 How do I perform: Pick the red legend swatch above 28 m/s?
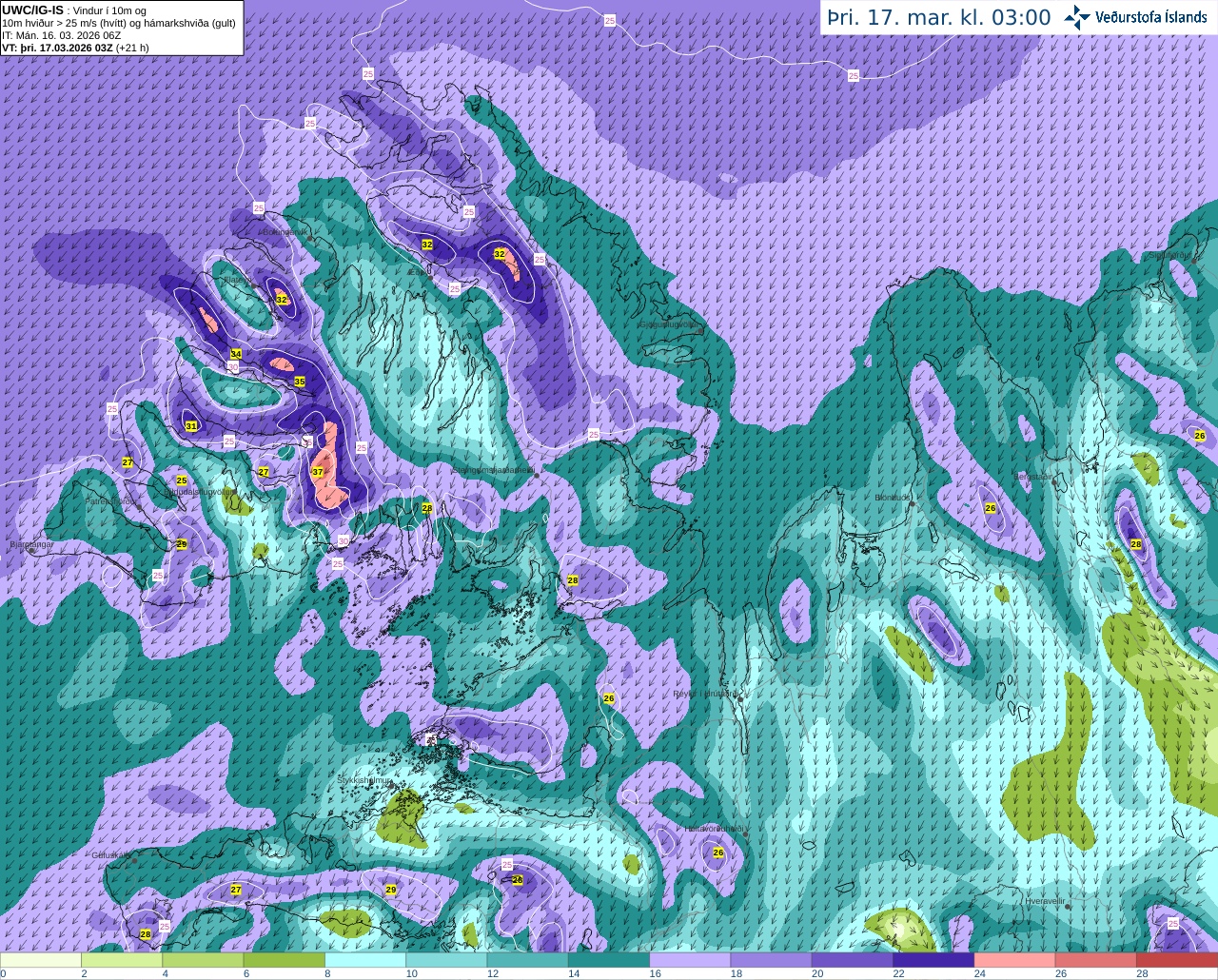click(1177, 959)
